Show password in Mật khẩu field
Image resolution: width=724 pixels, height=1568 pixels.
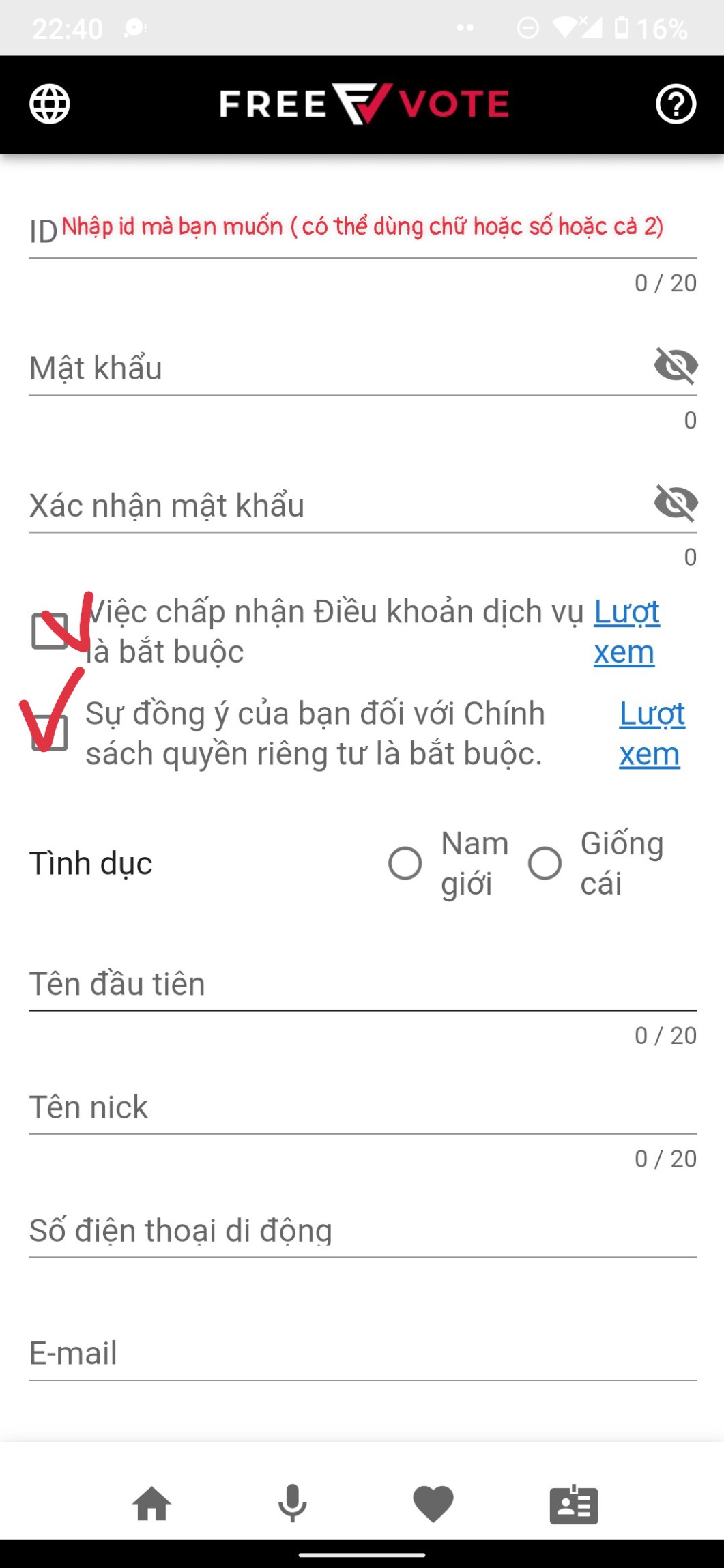[676, 365]
